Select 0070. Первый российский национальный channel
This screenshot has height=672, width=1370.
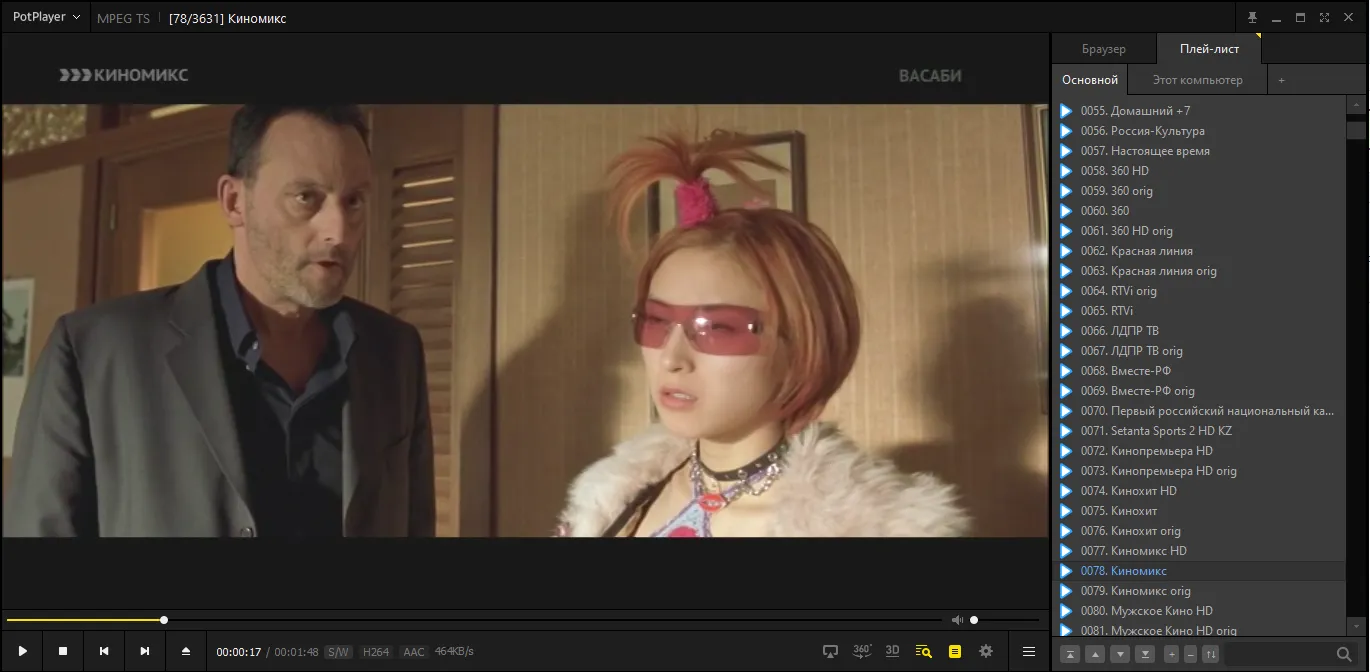click(1198, 411)
